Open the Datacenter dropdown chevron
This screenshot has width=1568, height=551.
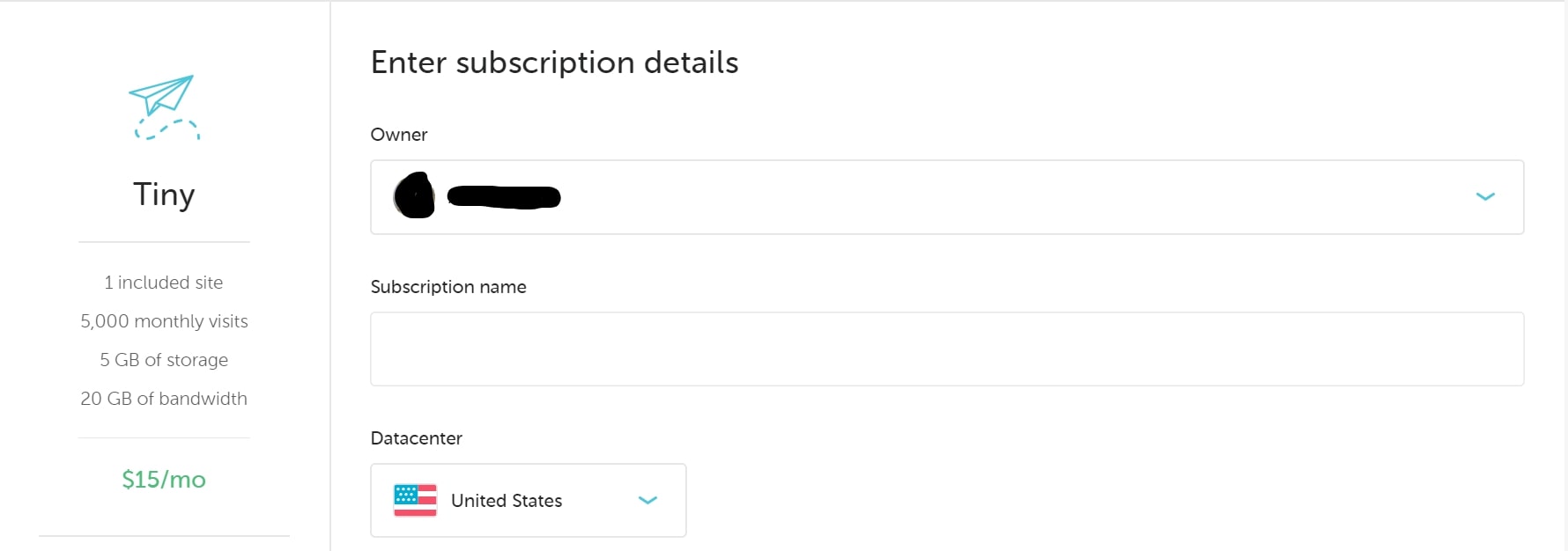(x=647, y=500)
